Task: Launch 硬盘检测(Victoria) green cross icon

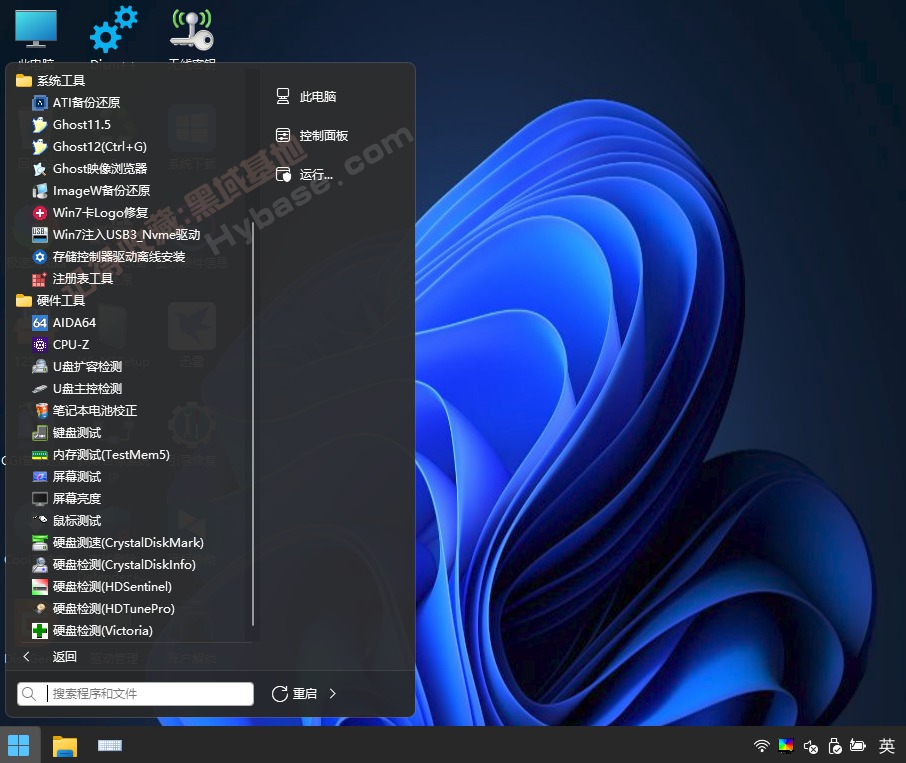Action: (x=39, y=631)
